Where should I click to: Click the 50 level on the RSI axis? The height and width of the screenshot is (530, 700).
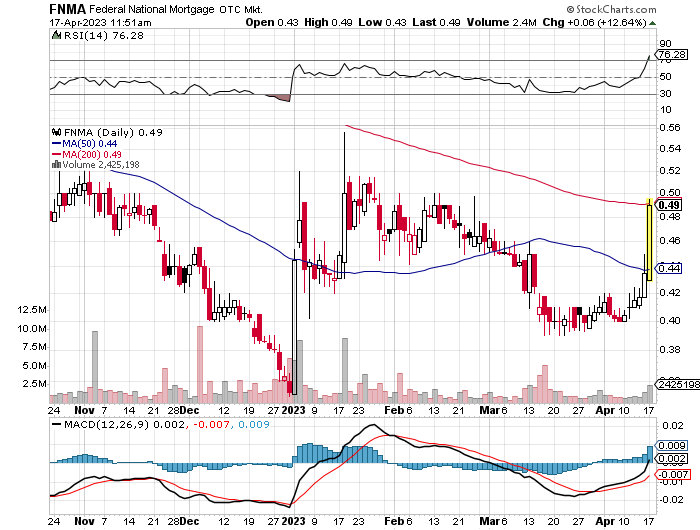[x=665, y=77]
